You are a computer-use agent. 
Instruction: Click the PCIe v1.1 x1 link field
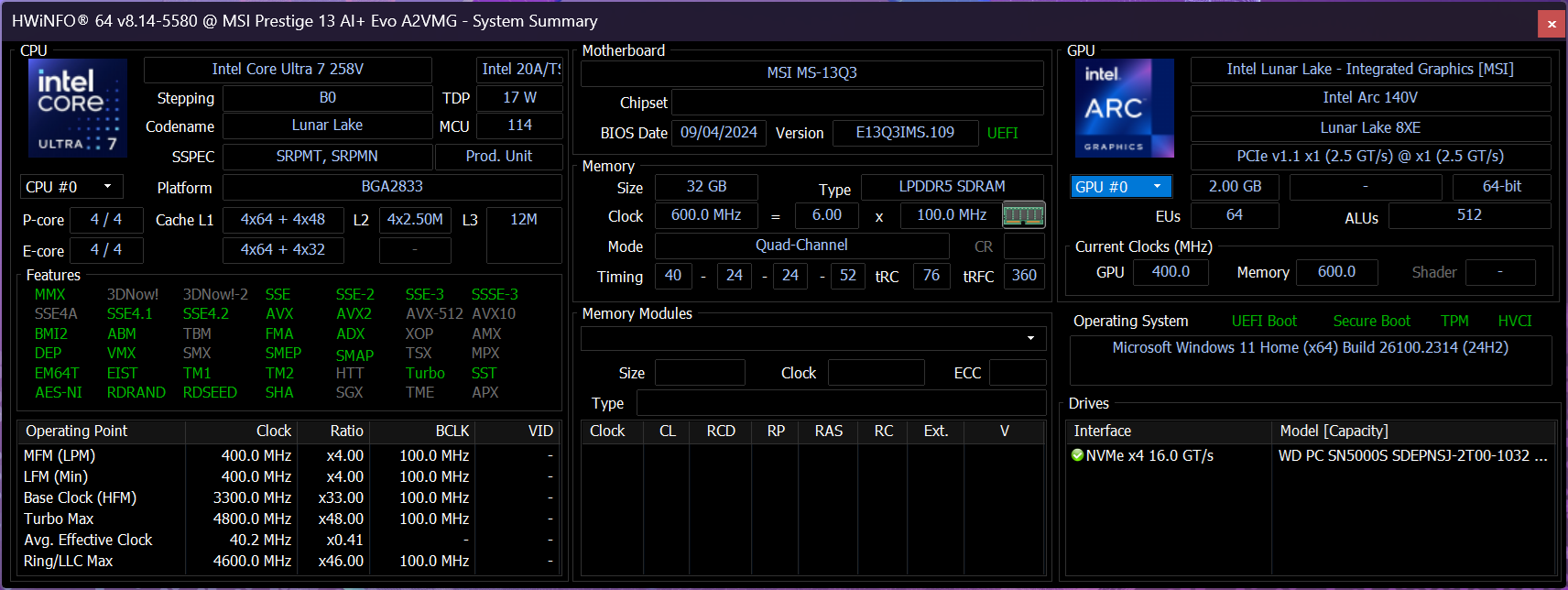pyautogui.click(x=1370, y=157)
